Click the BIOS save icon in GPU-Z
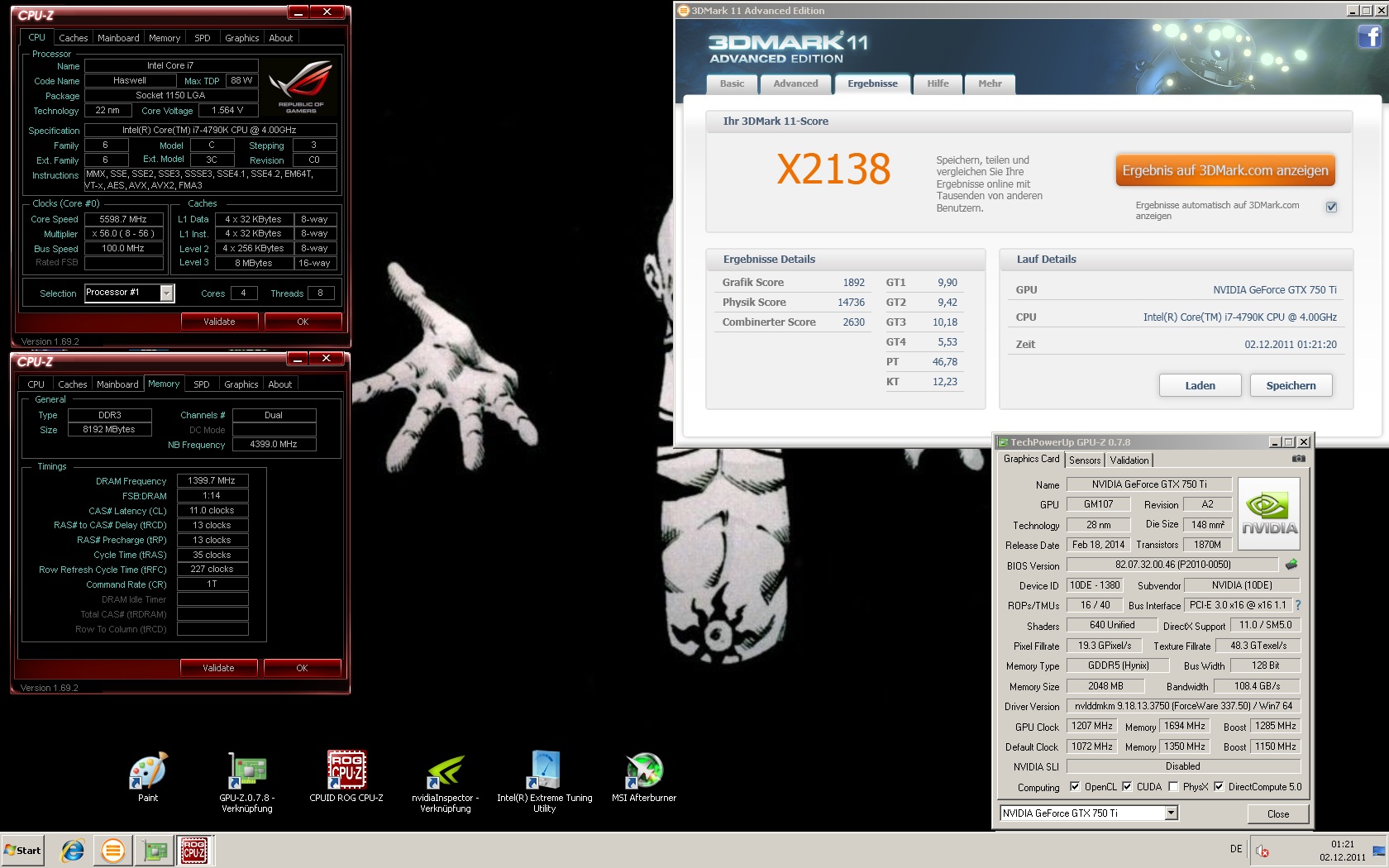The width and height of the screenshot is (1389, 868). pos(1291,565)
